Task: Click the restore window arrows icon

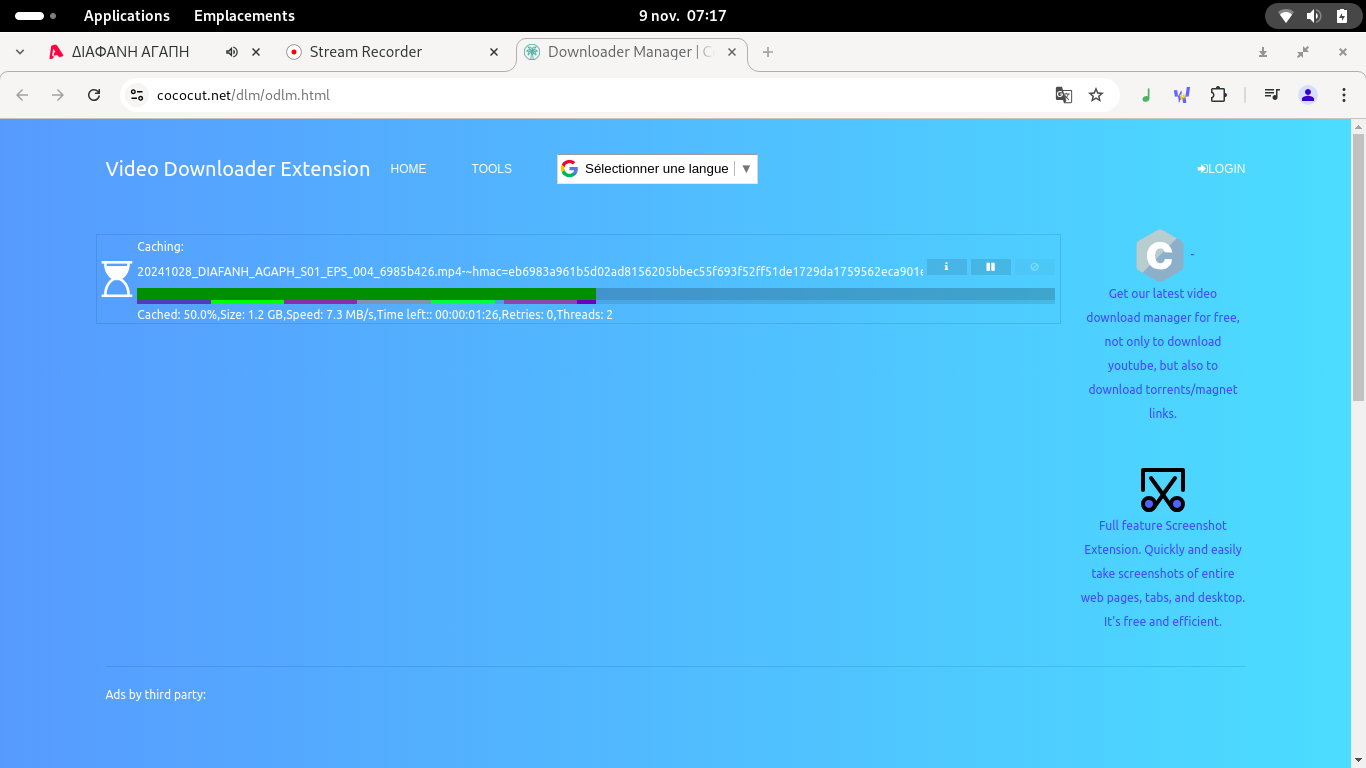Action: (x=1303, y=52)
